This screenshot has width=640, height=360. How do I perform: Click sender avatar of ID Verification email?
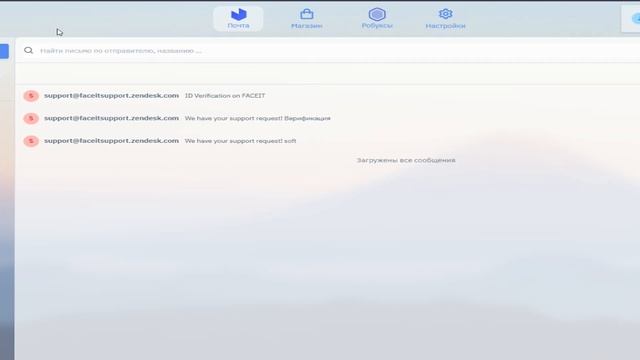pos(31,96)
